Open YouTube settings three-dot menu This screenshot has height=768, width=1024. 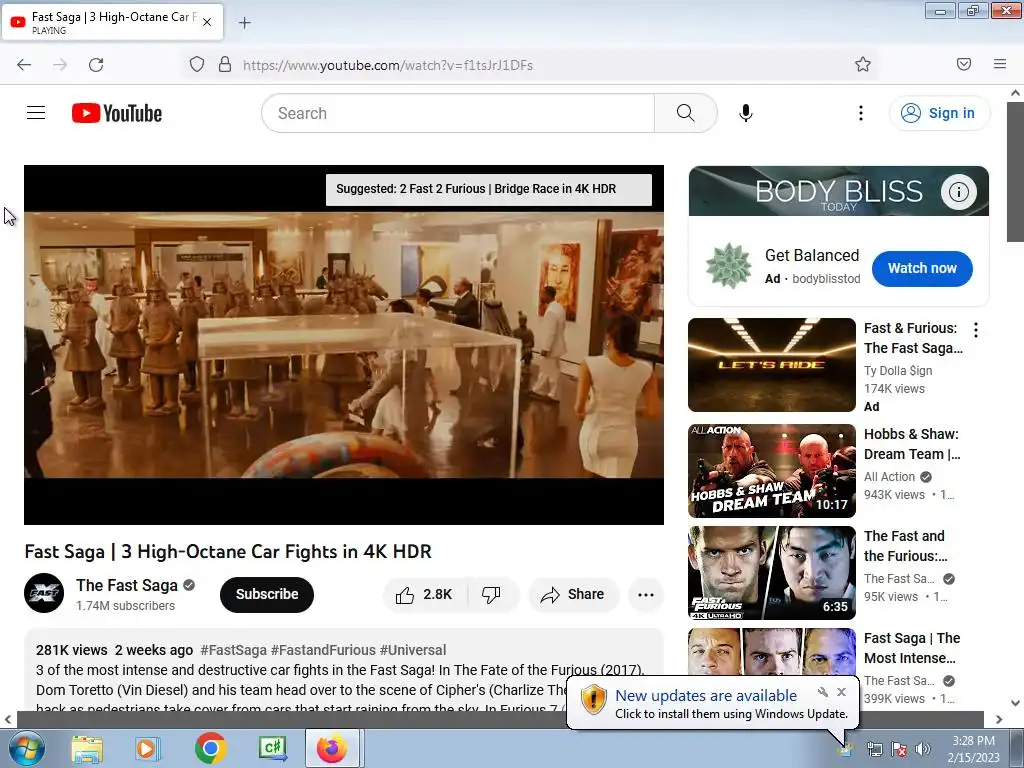pyautogui.click(x=861, y=113)
